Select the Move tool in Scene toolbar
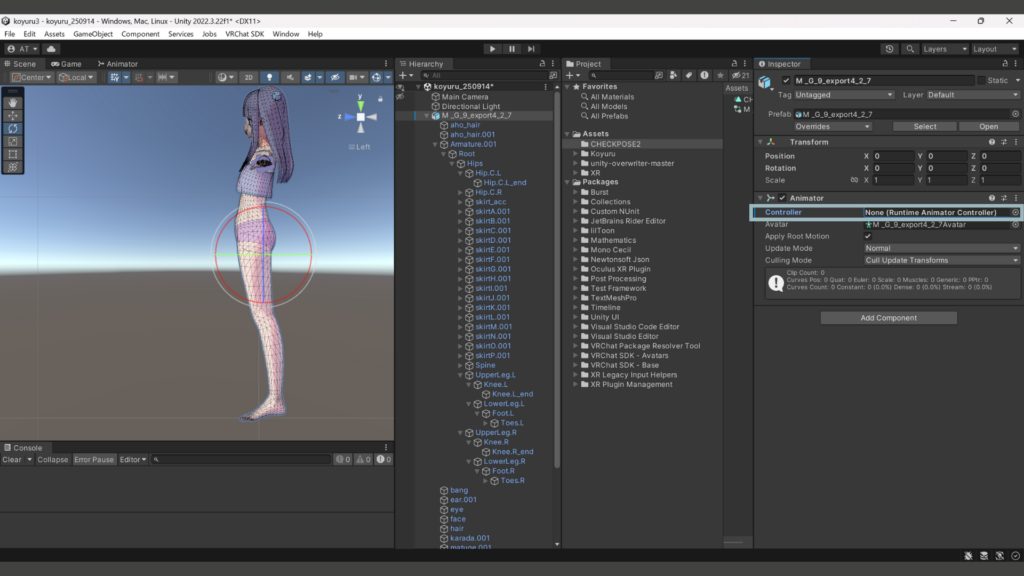Screen dimensions: 1024x576 [13, 115]
